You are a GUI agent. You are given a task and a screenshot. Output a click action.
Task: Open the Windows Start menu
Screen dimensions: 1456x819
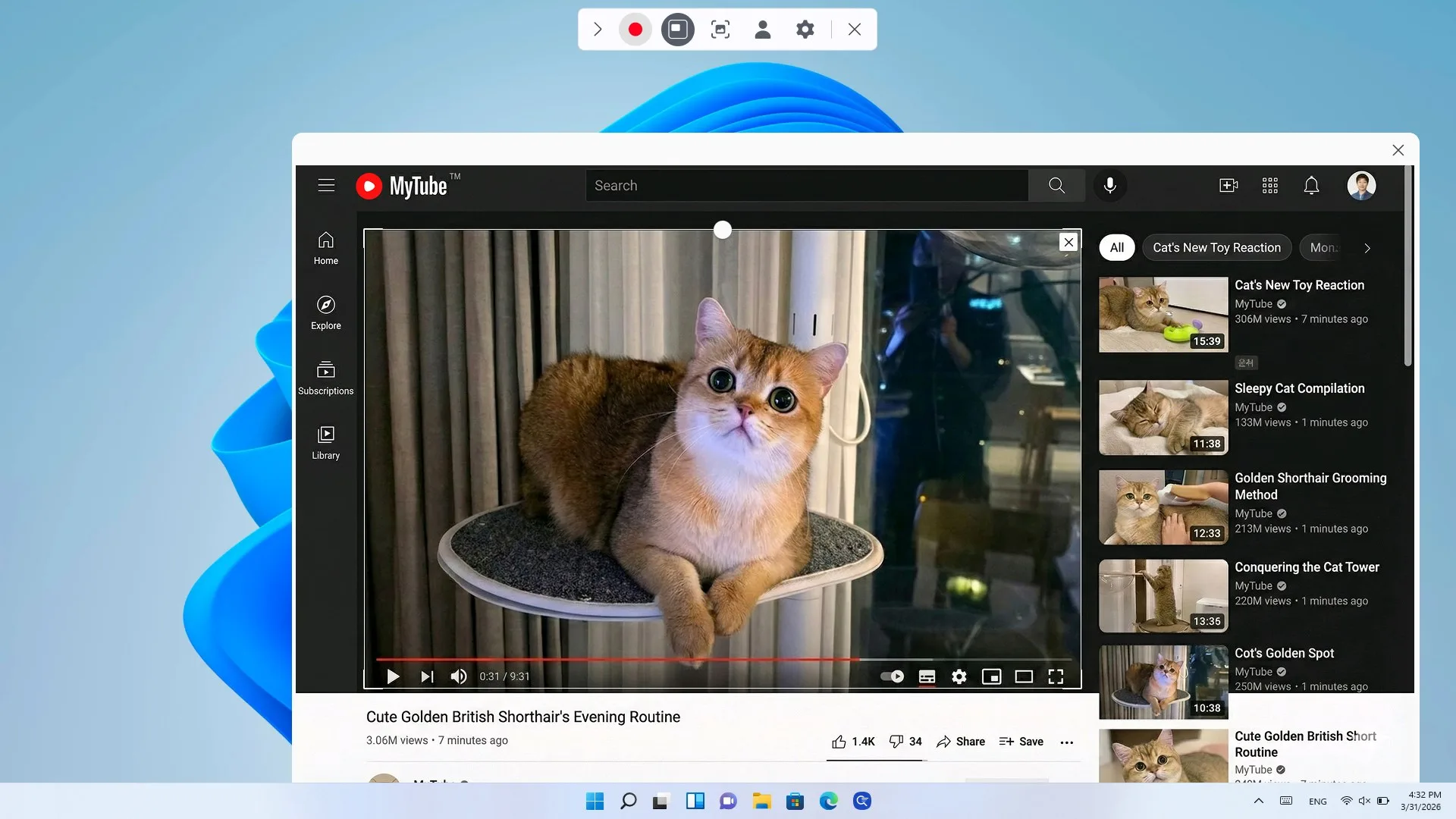click(x=595, y=801)
